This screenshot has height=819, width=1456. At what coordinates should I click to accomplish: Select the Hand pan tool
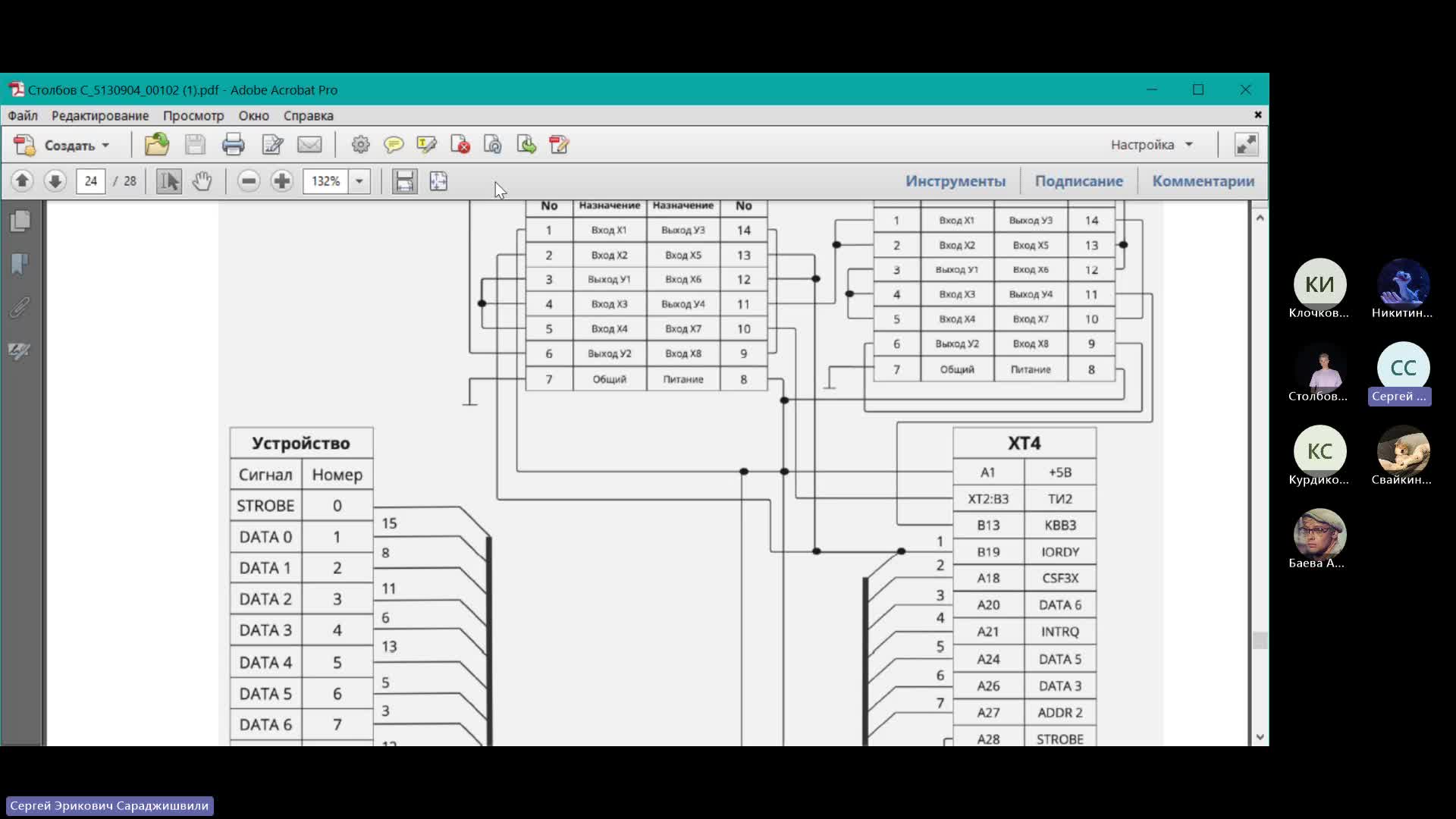(202, 180)
